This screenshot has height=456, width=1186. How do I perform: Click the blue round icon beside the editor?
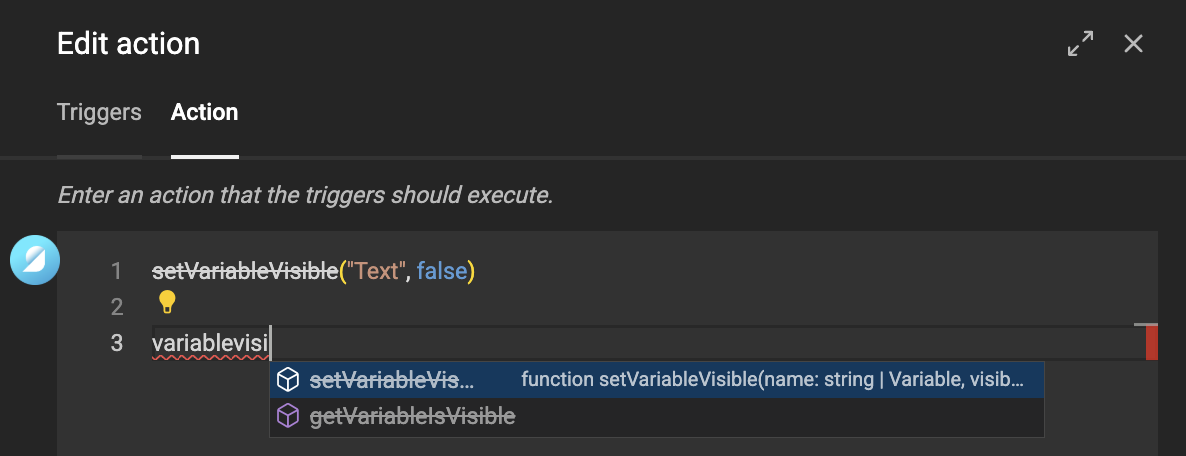pos(35,262)
